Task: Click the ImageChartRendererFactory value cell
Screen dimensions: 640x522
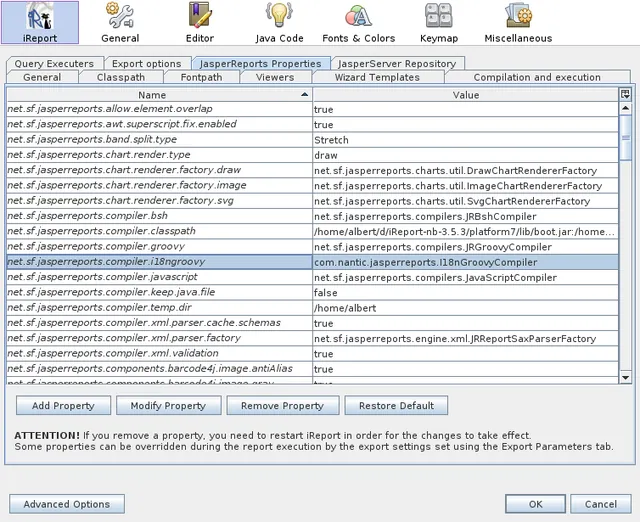Action: [466, 185]
